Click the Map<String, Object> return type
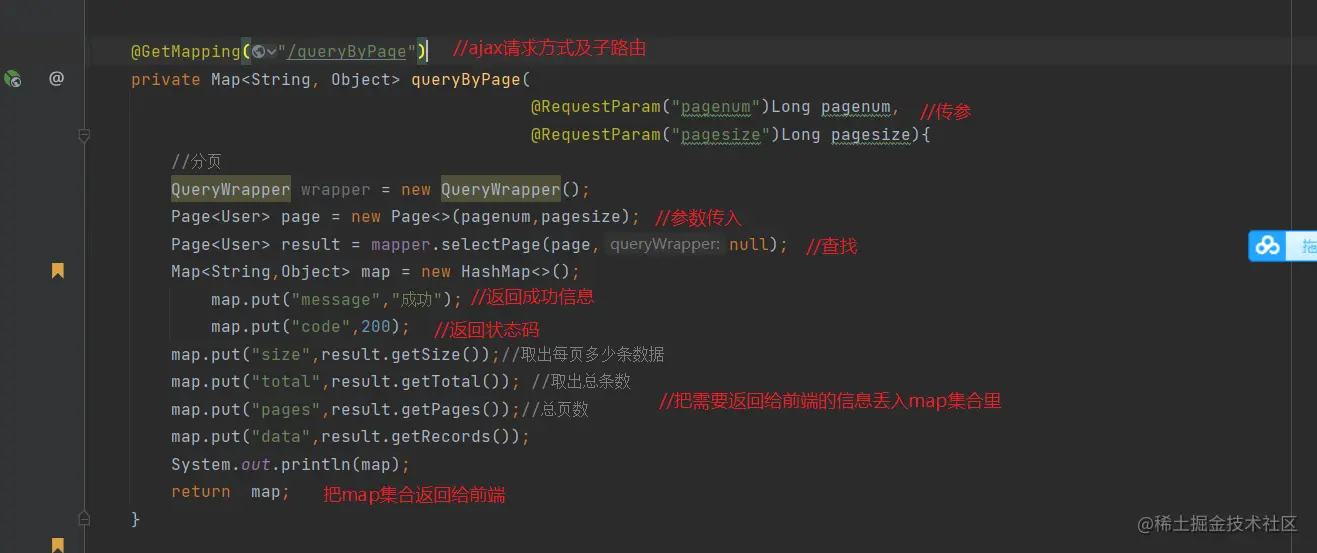Viewport: 1317px width, 553px height. point(306,79)
